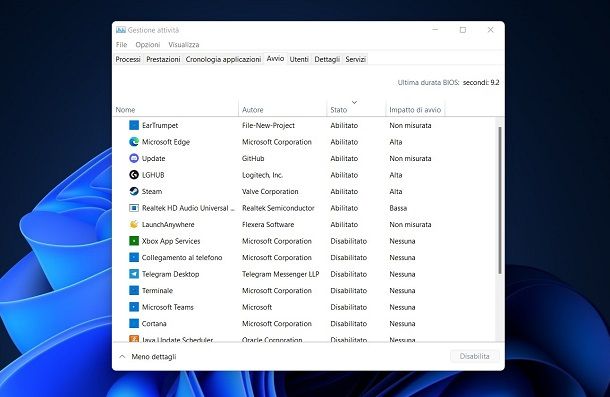Sort by the Autore column header
Viewport: 610px width, 397px height.
coord(252,110)
